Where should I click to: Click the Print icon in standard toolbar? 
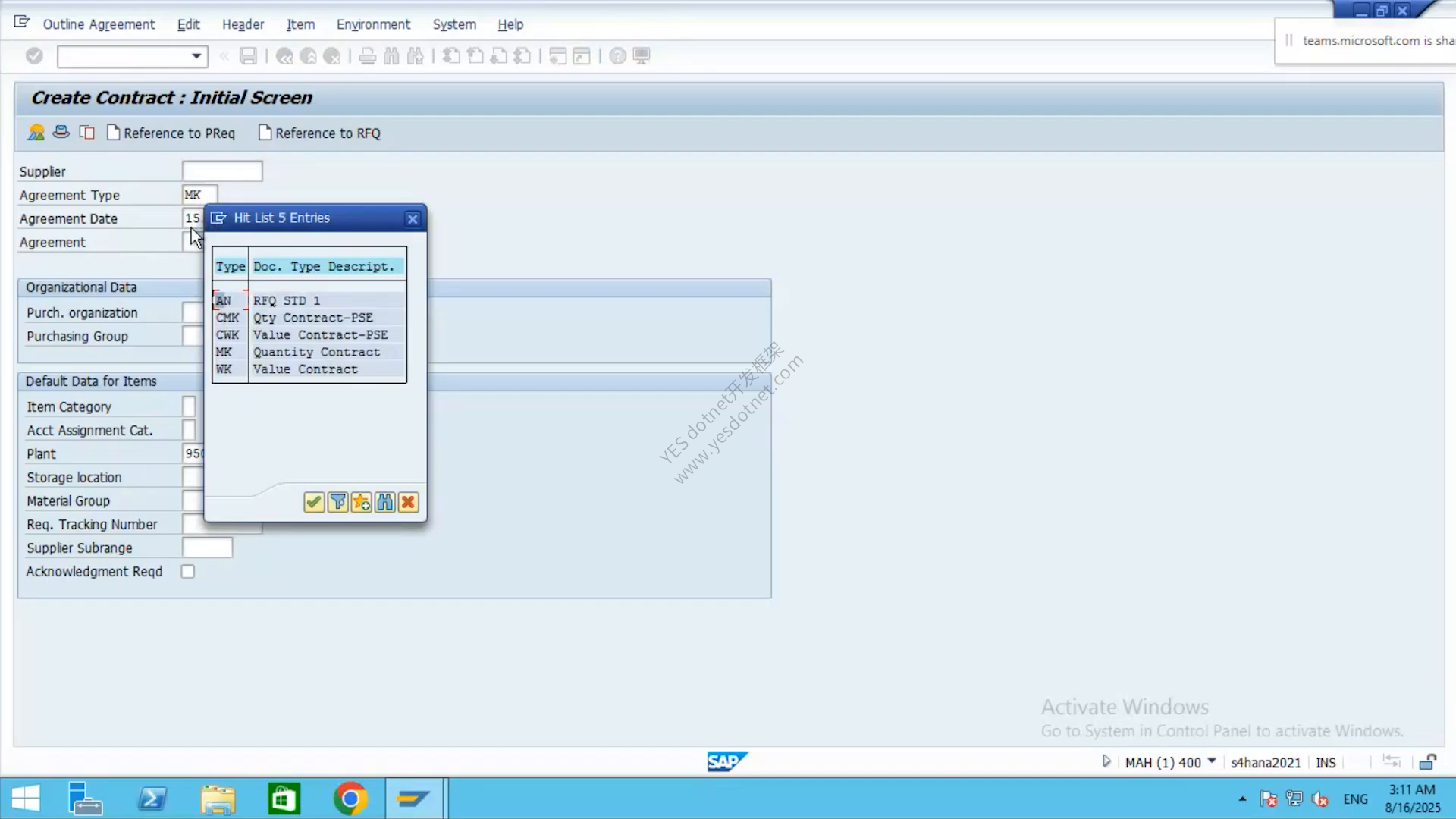click(x=368, y=56)
